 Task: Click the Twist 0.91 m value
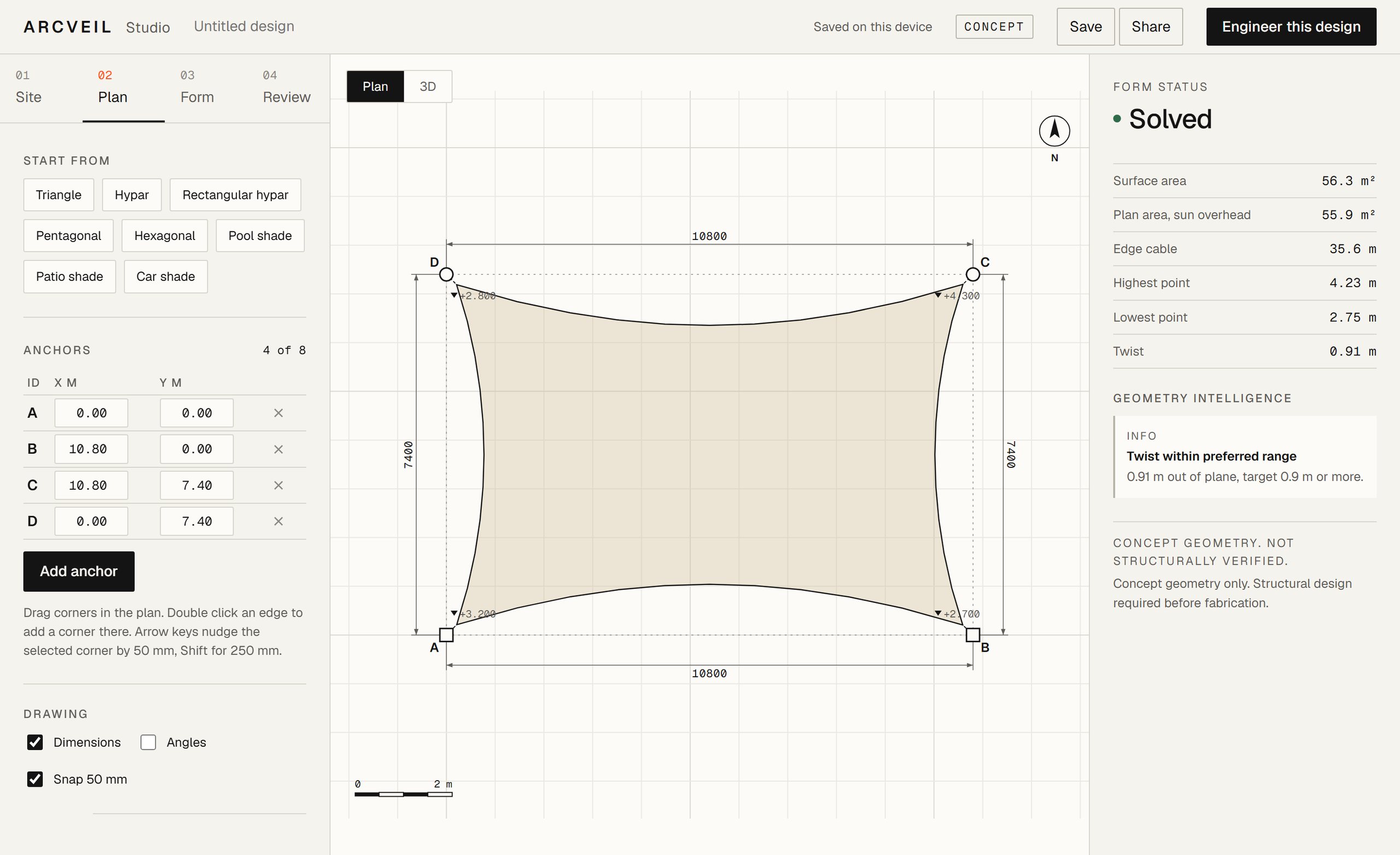1353,352
